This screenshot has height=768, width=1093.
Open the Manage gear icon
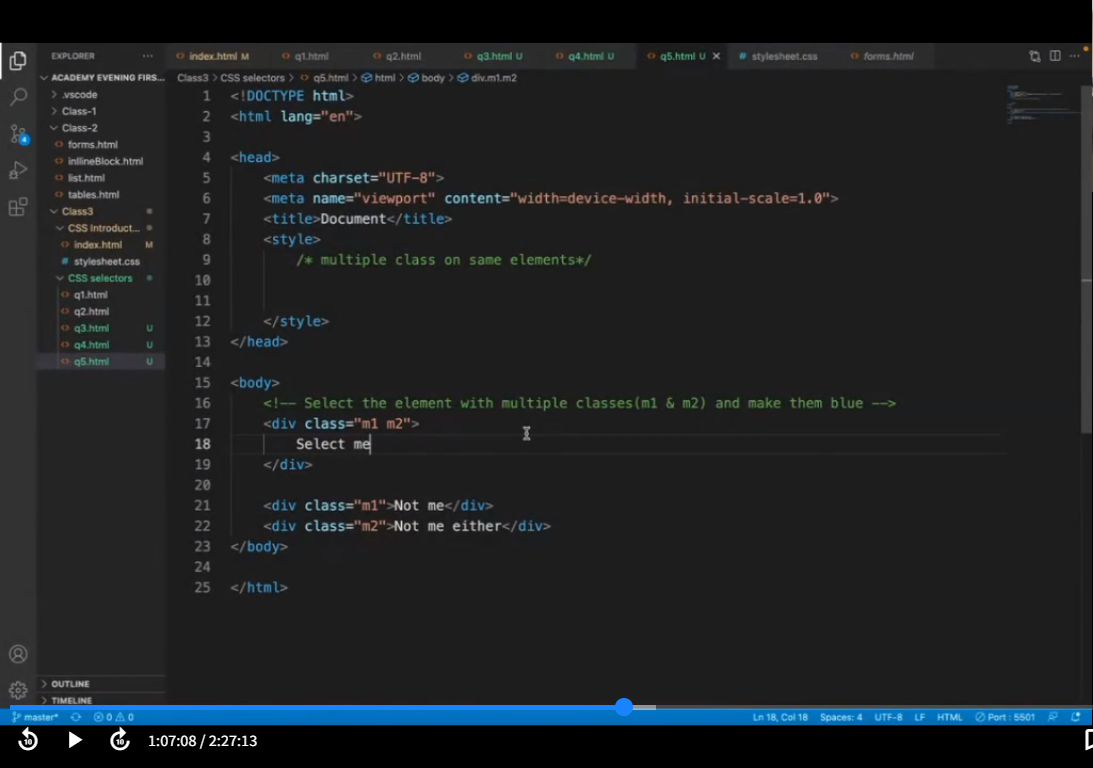[18, 690]
